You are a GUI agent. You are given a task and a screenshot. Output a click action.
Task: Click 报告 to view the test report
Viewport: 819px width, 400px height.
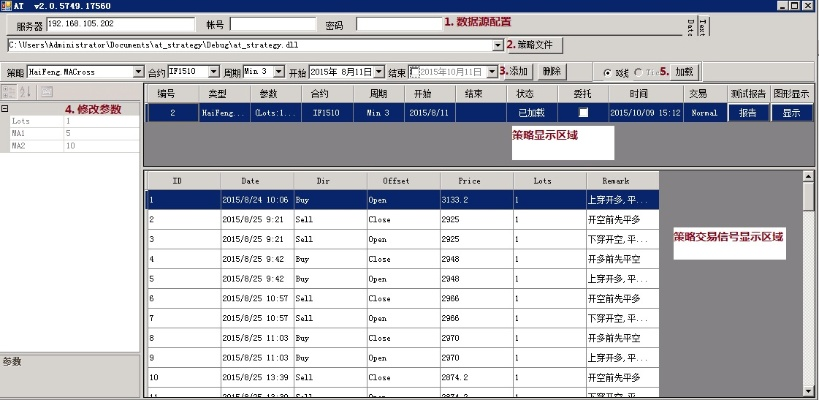(748, 113)
